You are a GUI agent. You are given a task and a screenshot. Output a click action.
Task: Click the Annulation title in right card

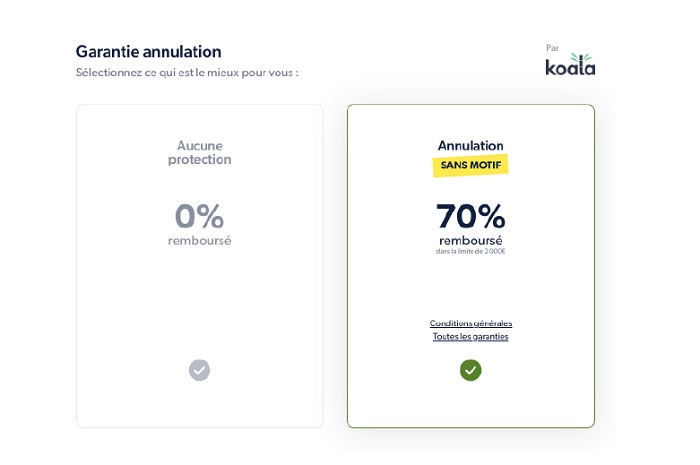coord(470,145)
